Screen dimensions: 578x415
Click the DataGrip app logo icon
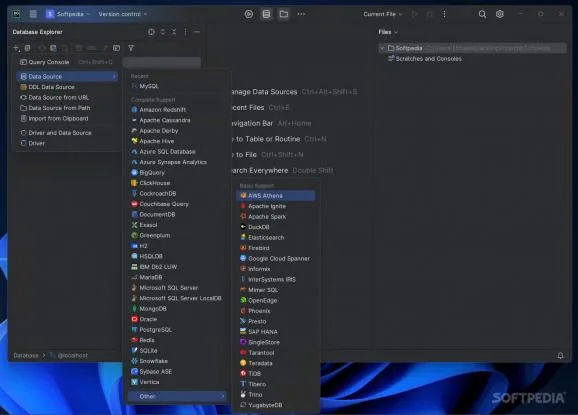point(17,14)
